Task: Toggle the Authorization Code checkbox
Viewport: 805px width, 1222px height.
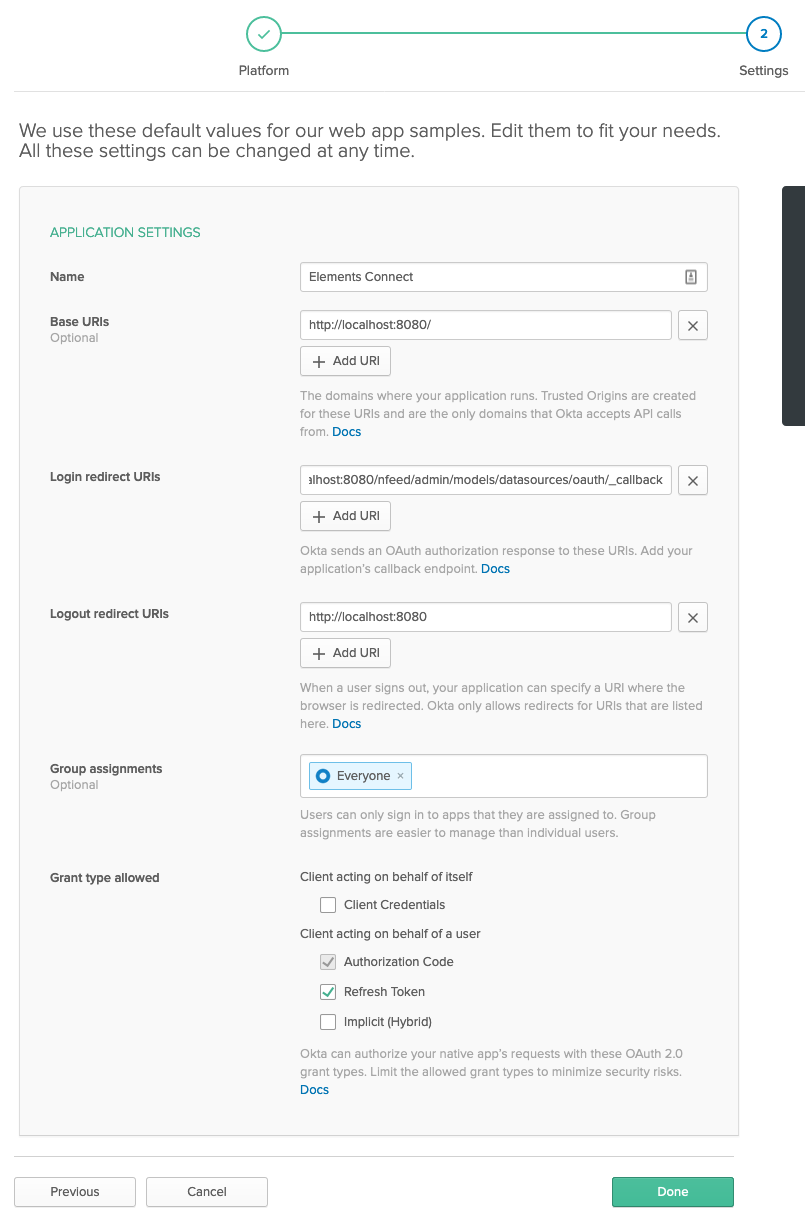Action: (x=328, y=962)
